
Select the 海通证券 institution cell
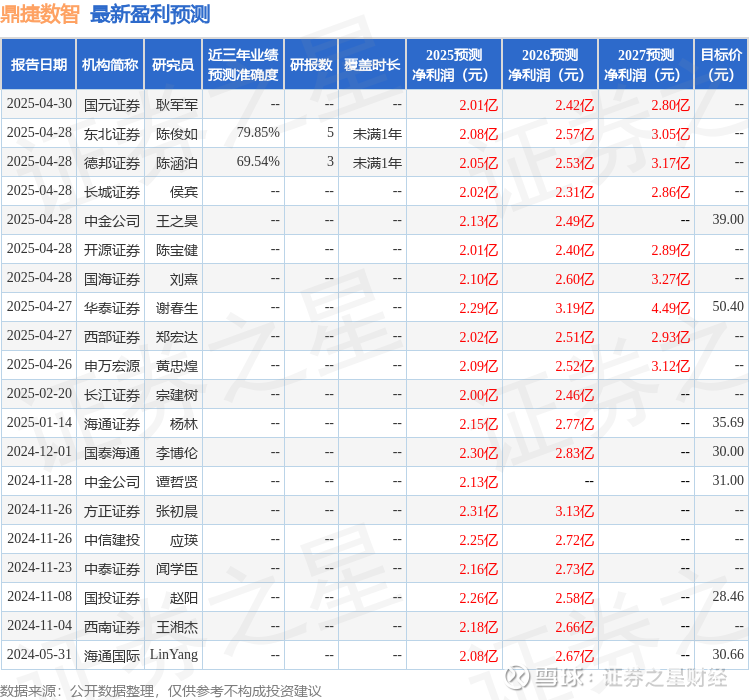[x=112, y=424]
